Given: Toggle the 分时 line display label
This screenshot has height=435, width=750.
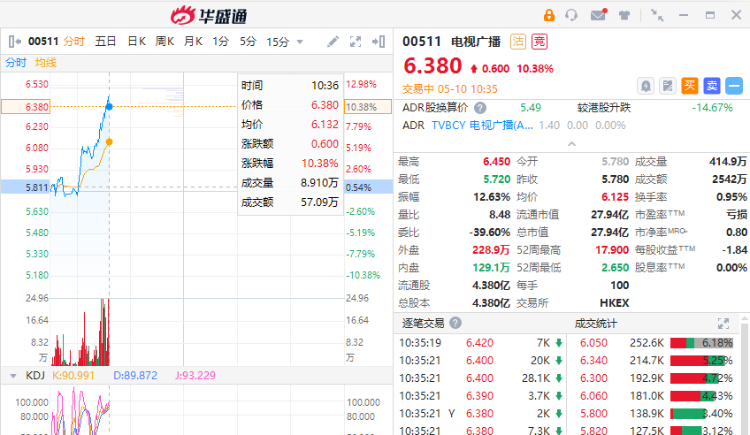Looking at the screenshot, I should [16, 62].
